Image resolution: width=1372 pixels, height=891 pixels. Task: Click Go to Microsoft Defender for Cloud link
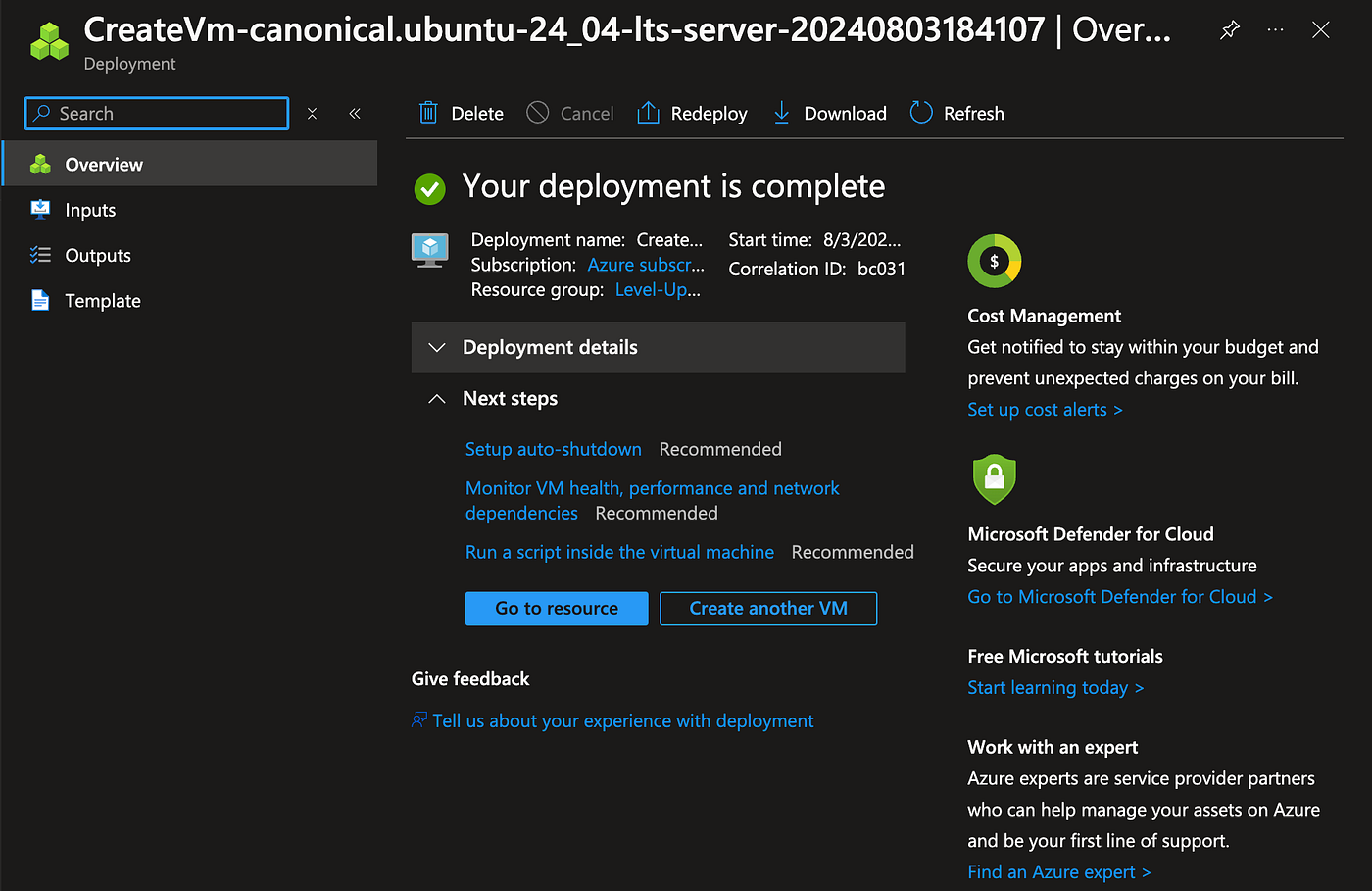point(1120,597)
